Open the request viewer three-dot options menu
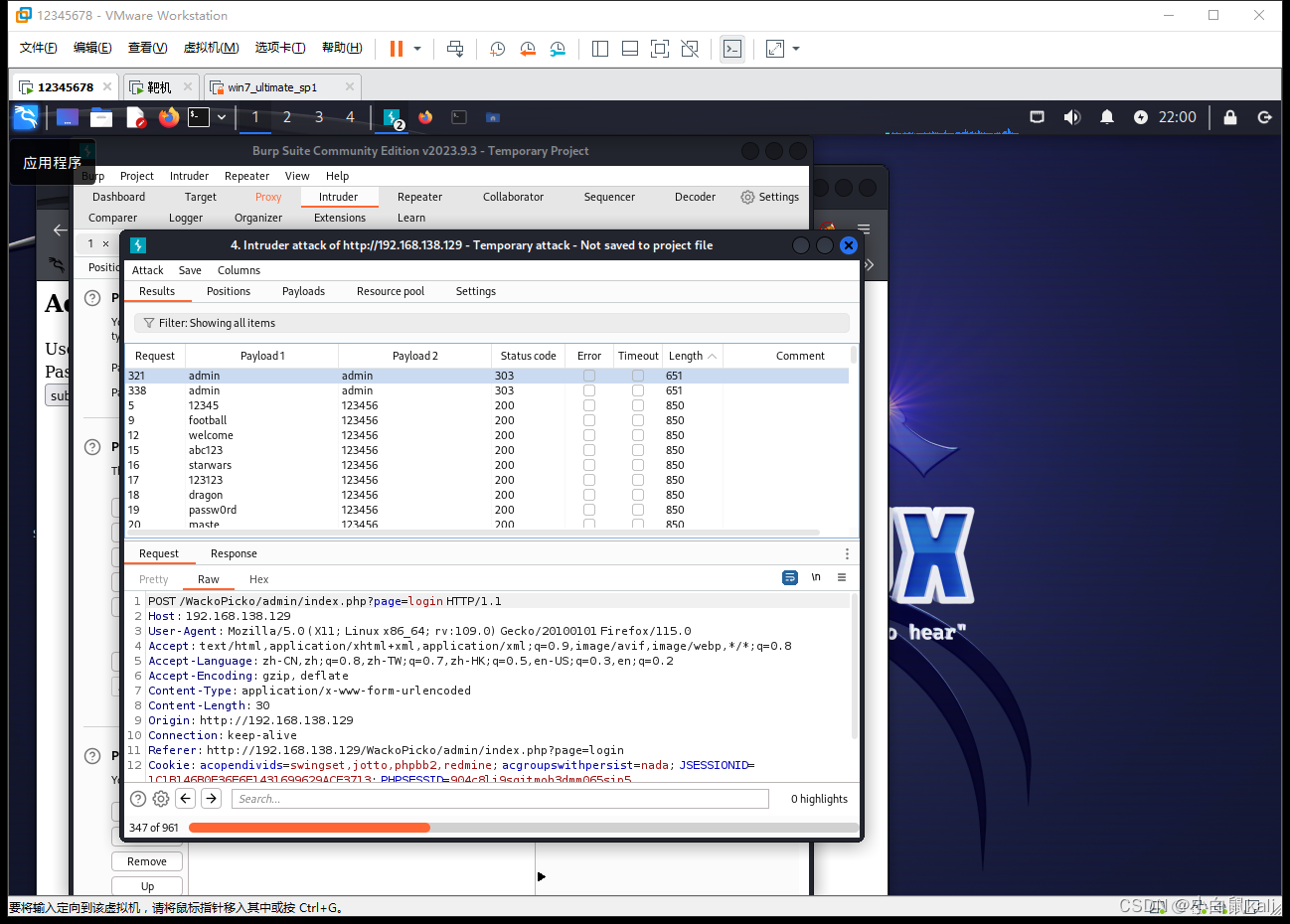This screenshot has height=924, width=1290. [x=847, y=554]
